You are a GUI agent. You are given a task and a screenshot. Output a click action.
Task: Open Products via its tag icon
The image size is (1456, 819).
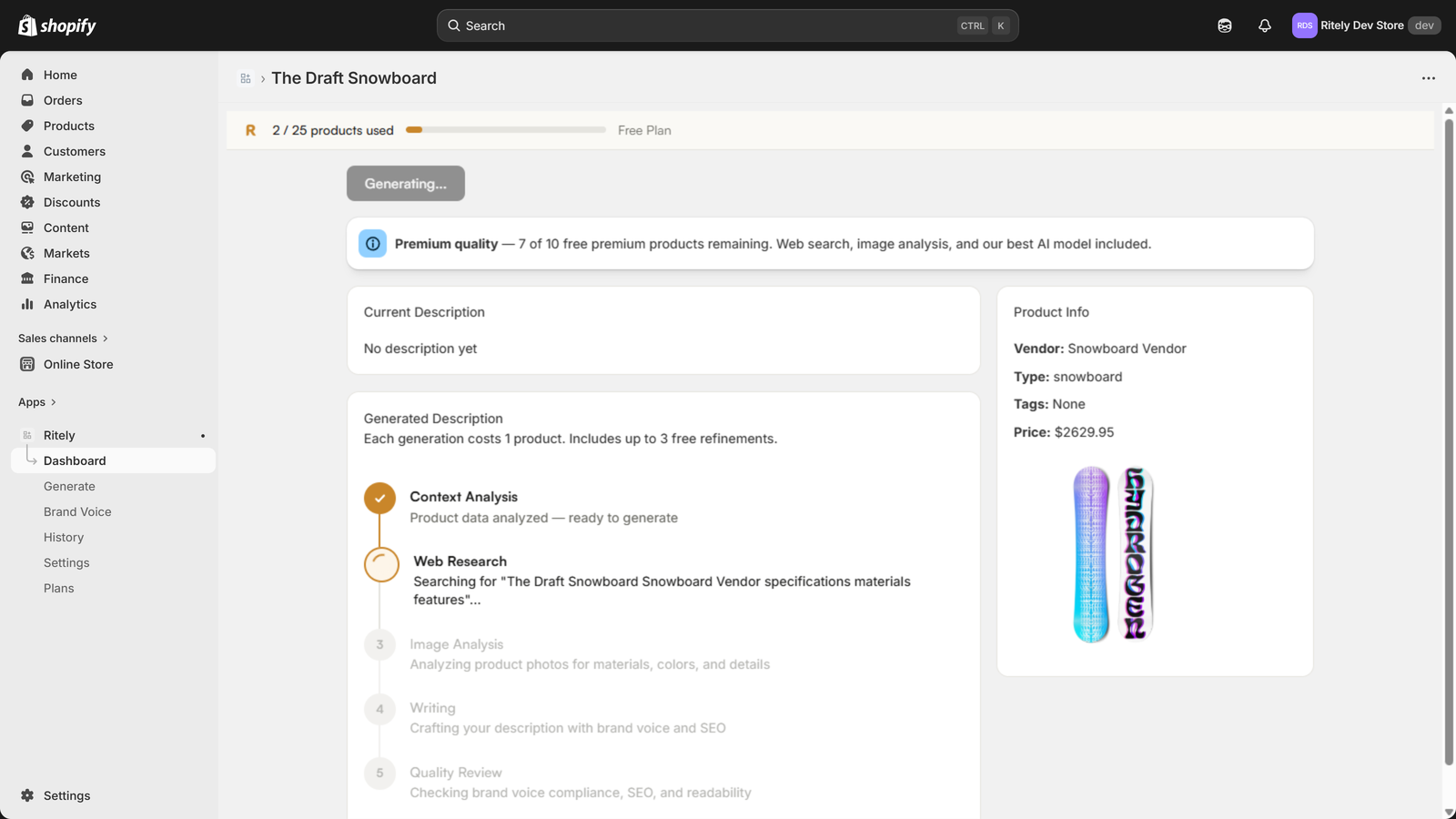click(27, 126)
